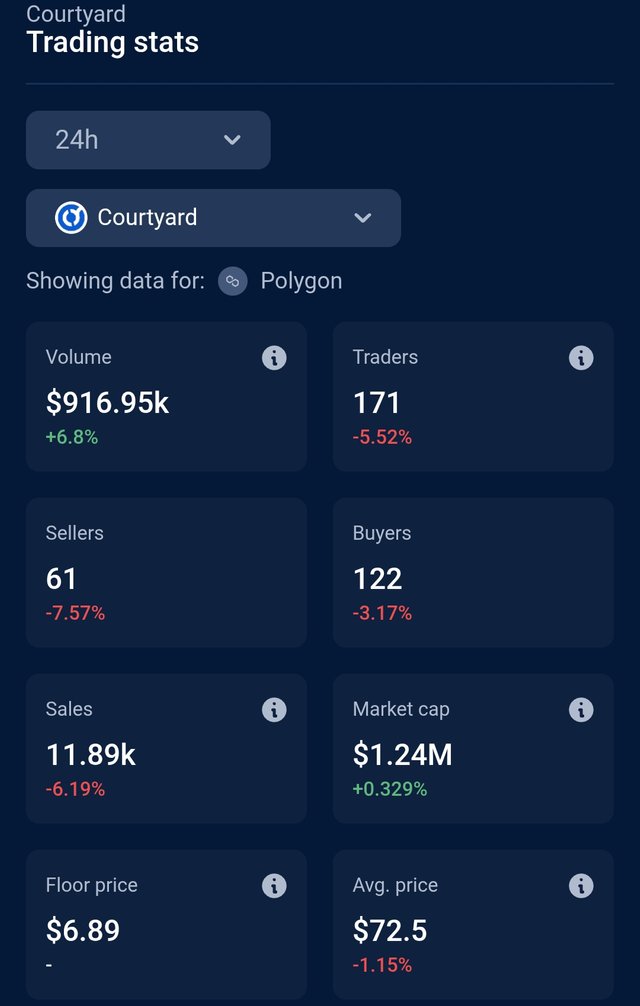Expand the Courtyard collection dropdown
The image size is (640, 1006).
click(214, 217)
